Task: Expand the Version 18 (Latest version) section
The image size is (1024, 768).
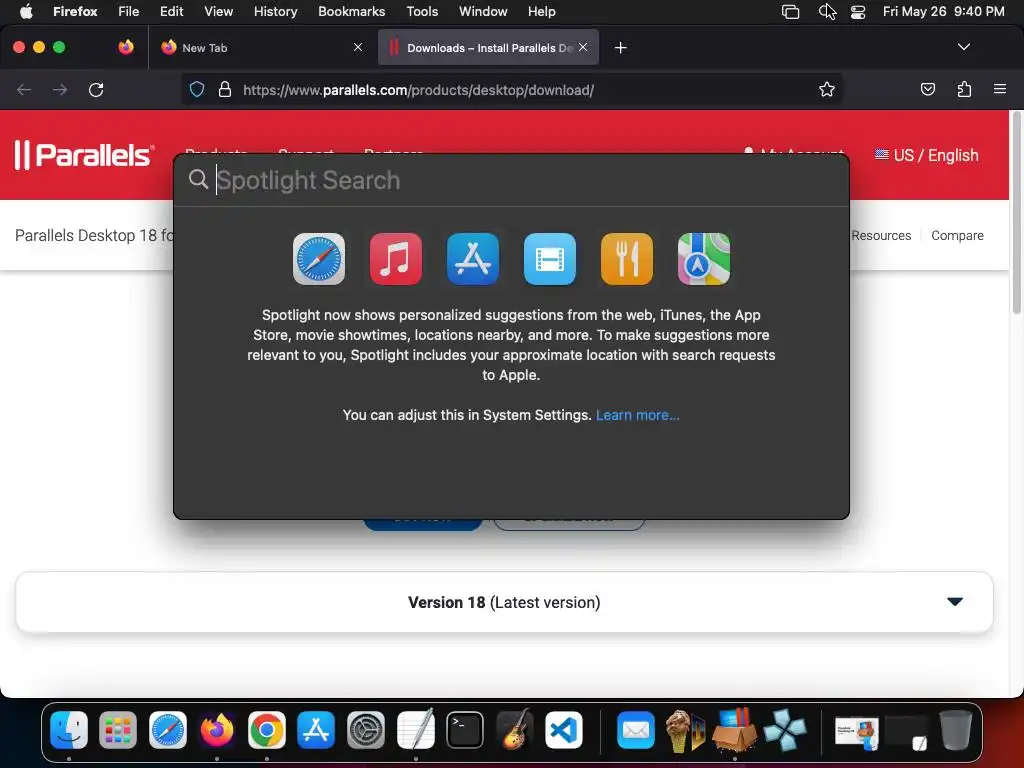Action: point(504,602)
